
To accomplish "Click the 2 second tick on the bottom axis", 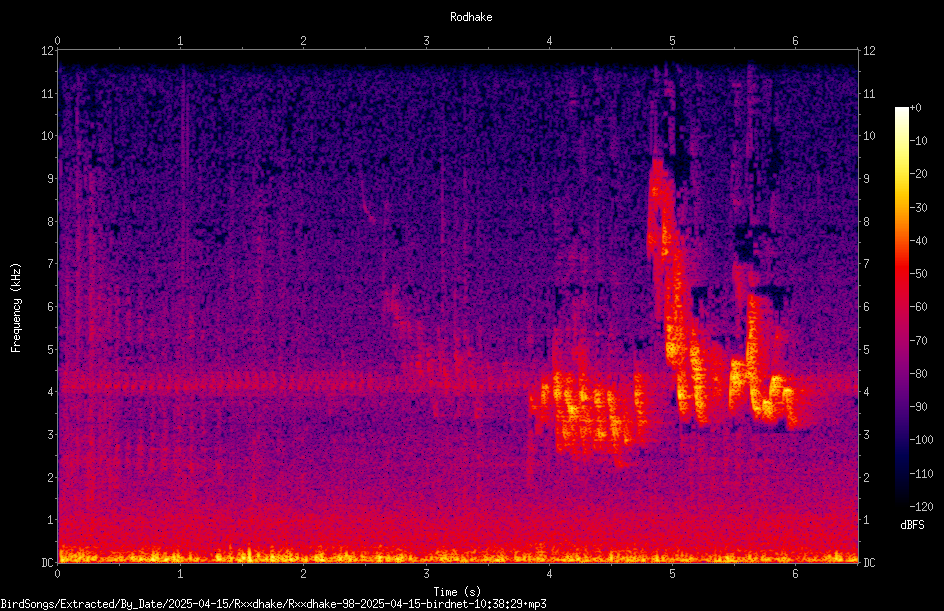I will (303, 574).
